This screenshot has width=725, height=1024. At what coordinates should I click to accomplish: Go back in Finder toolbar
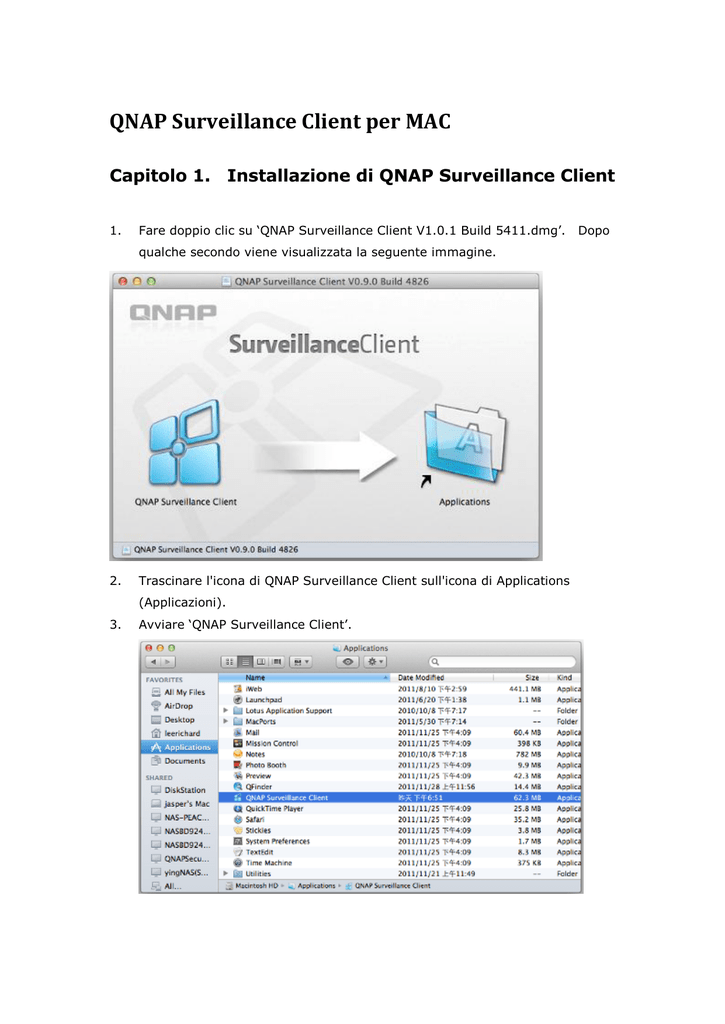point(153,662)
